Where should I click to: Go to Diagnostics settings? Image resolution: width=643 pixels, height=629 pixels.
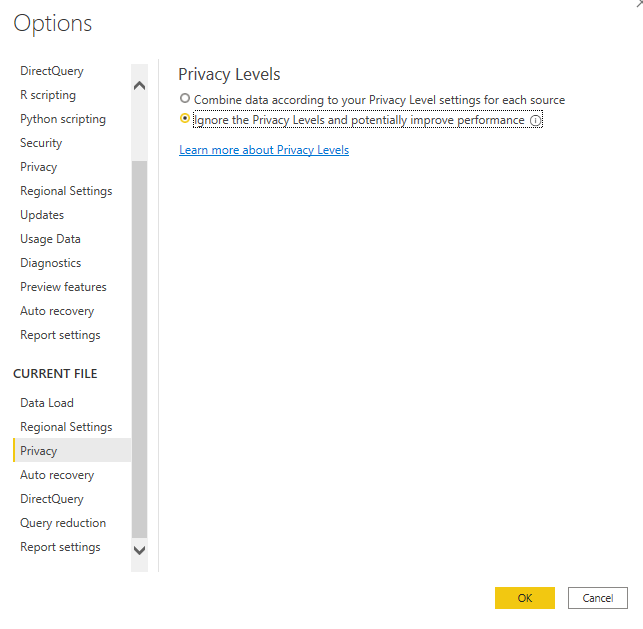[50, 263]
